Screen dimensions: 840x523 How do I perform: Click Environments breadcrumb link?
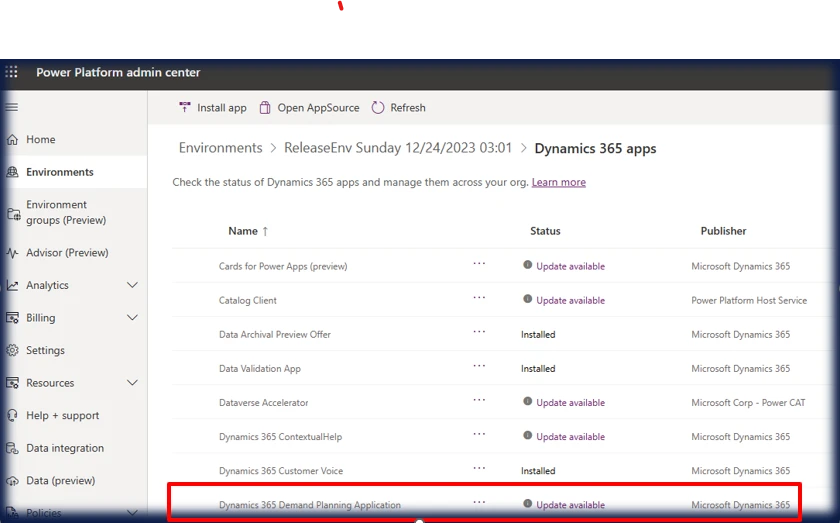coord(221,148)
